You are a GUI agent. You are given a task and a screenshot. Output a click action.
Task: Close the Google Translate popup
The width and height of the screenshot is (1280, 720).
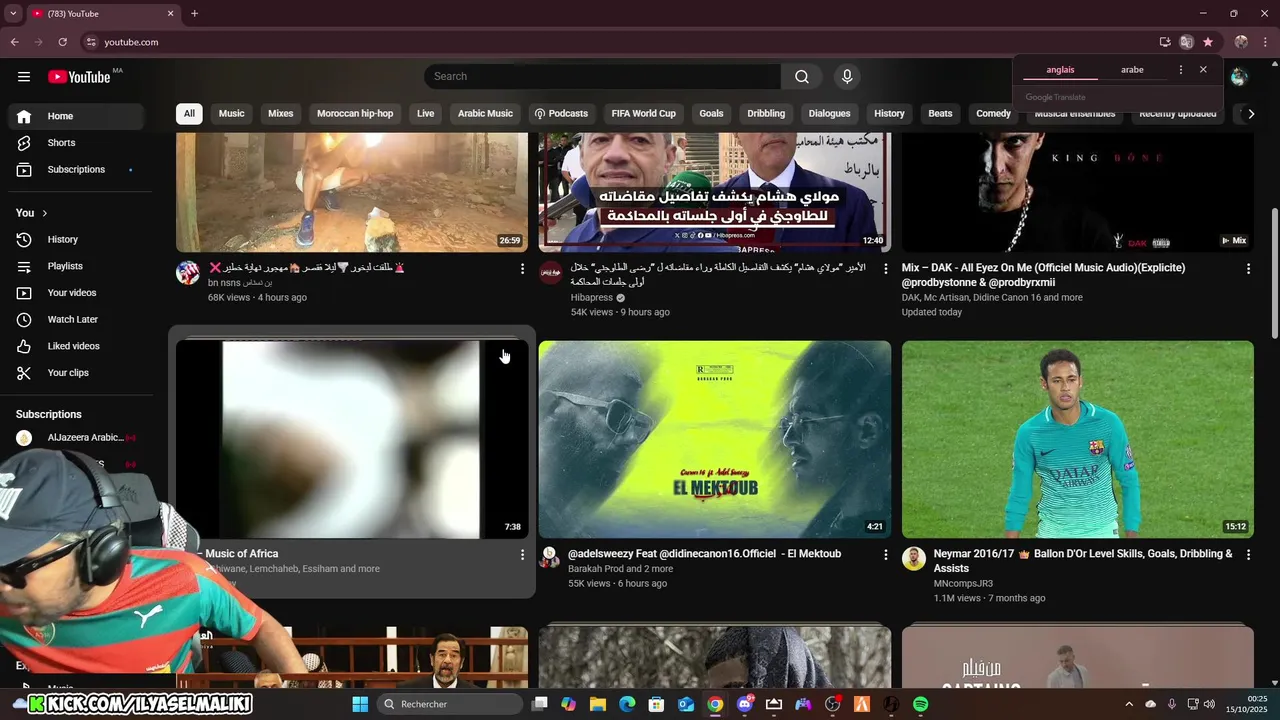(1203, 70)
